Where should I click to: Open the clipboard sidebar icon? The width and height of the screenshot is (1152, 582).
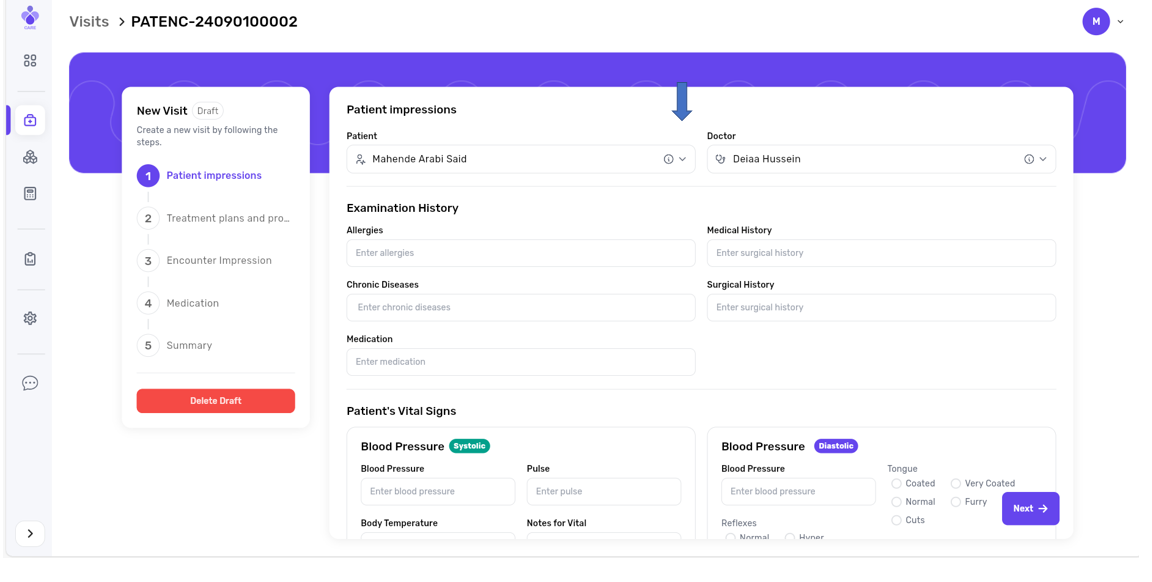[30, 259]
